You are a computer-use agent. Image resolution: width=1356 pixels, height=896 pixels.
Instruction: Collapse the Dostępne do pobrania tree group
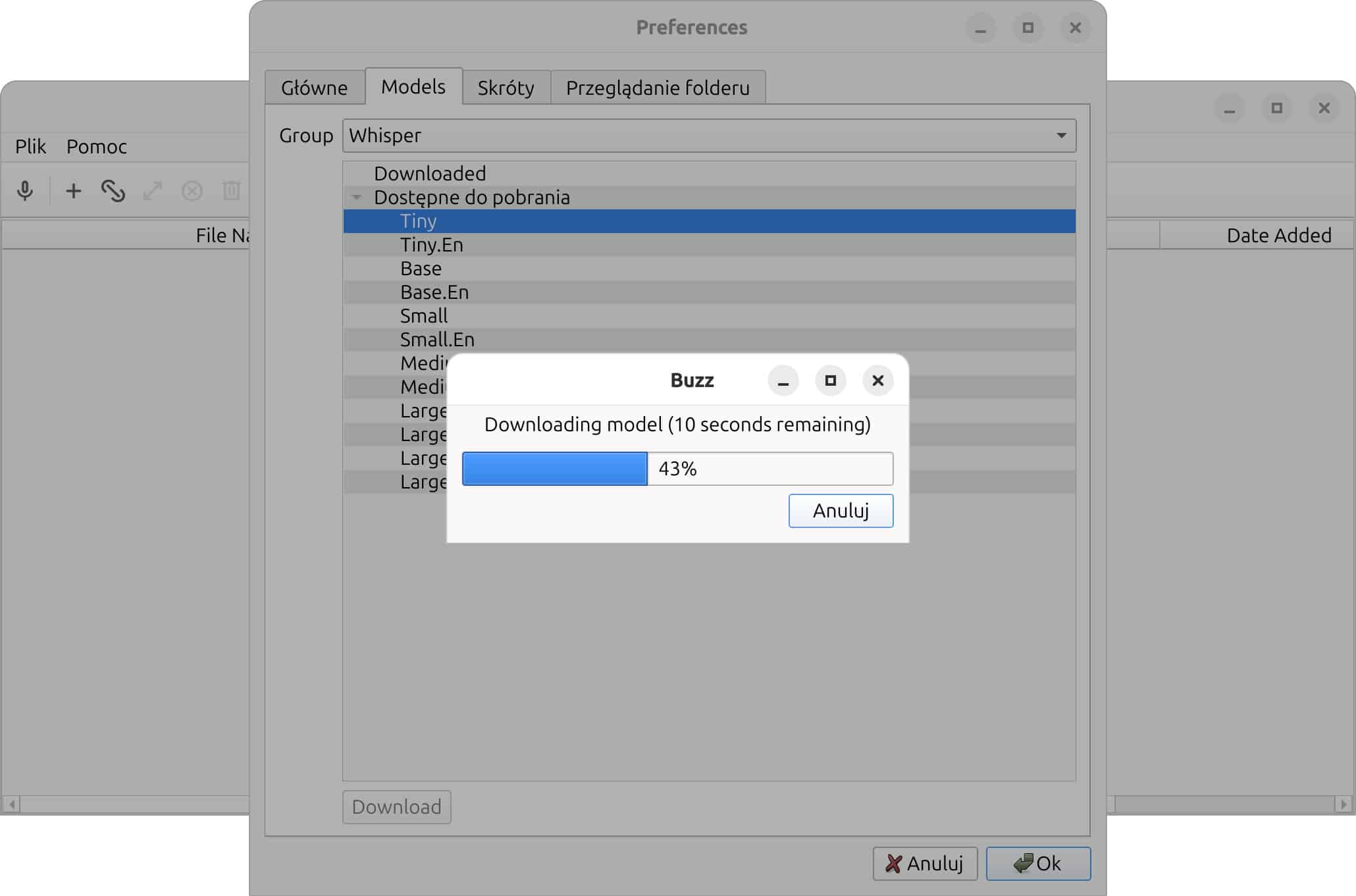tap(357, 198)
